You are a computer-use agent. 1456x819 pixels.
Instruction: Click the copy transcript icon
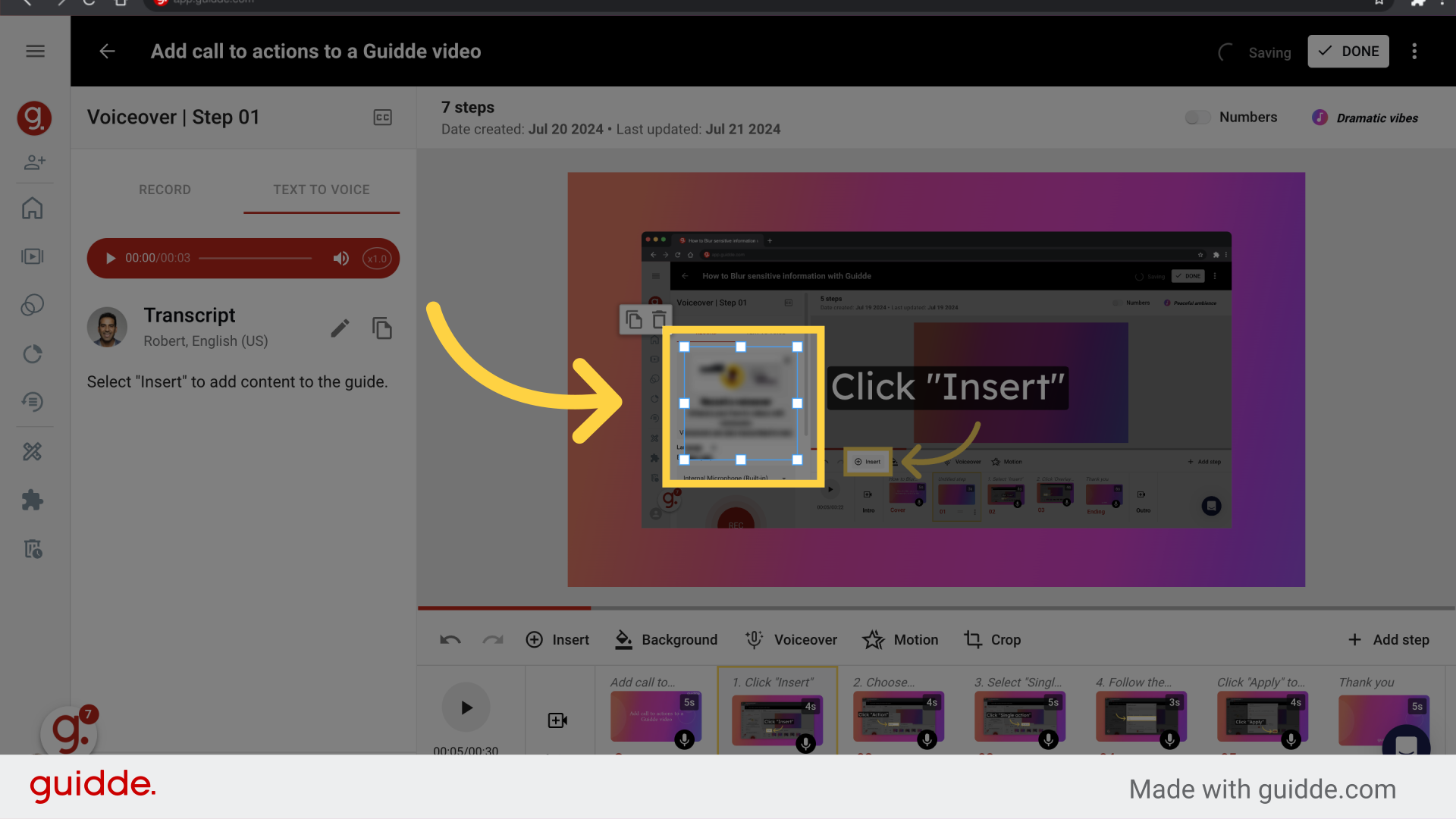point(382,328)
